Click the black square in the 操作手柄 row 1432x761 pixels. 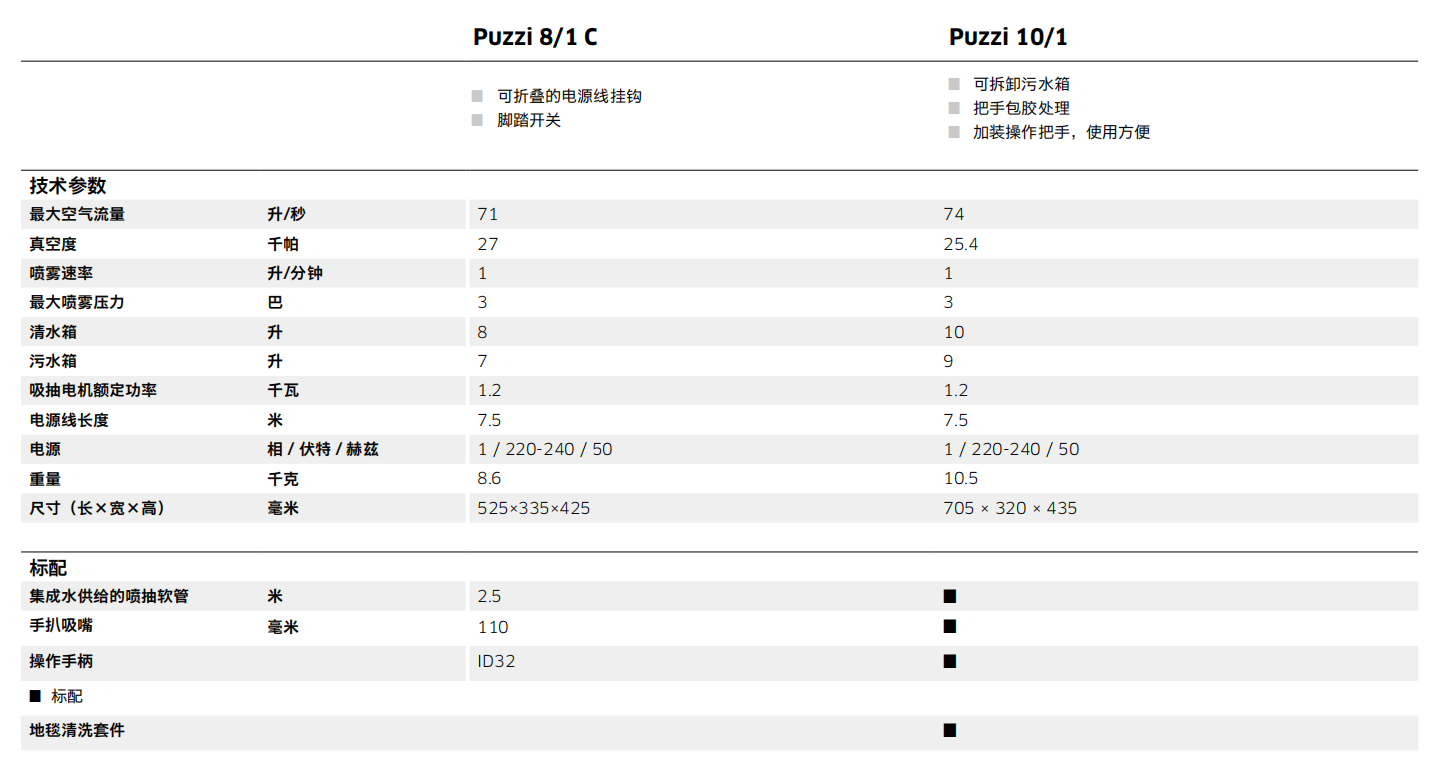(x=950, y=661)
